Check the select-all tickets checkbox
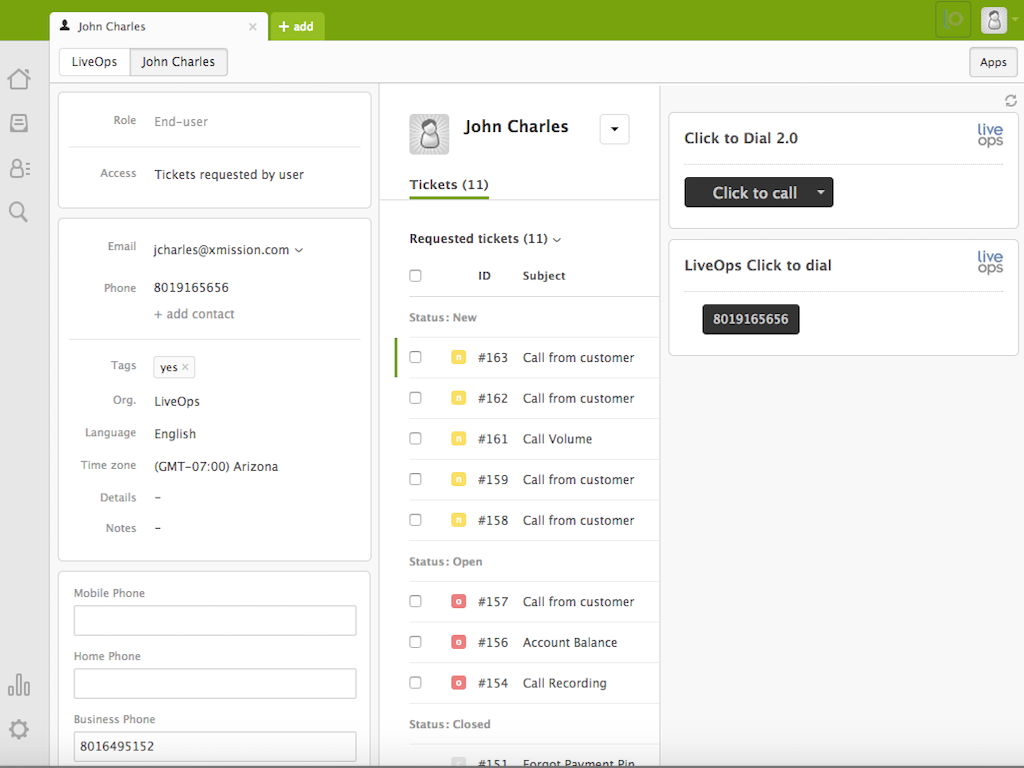1024x768 pixels. coord(415,275)
